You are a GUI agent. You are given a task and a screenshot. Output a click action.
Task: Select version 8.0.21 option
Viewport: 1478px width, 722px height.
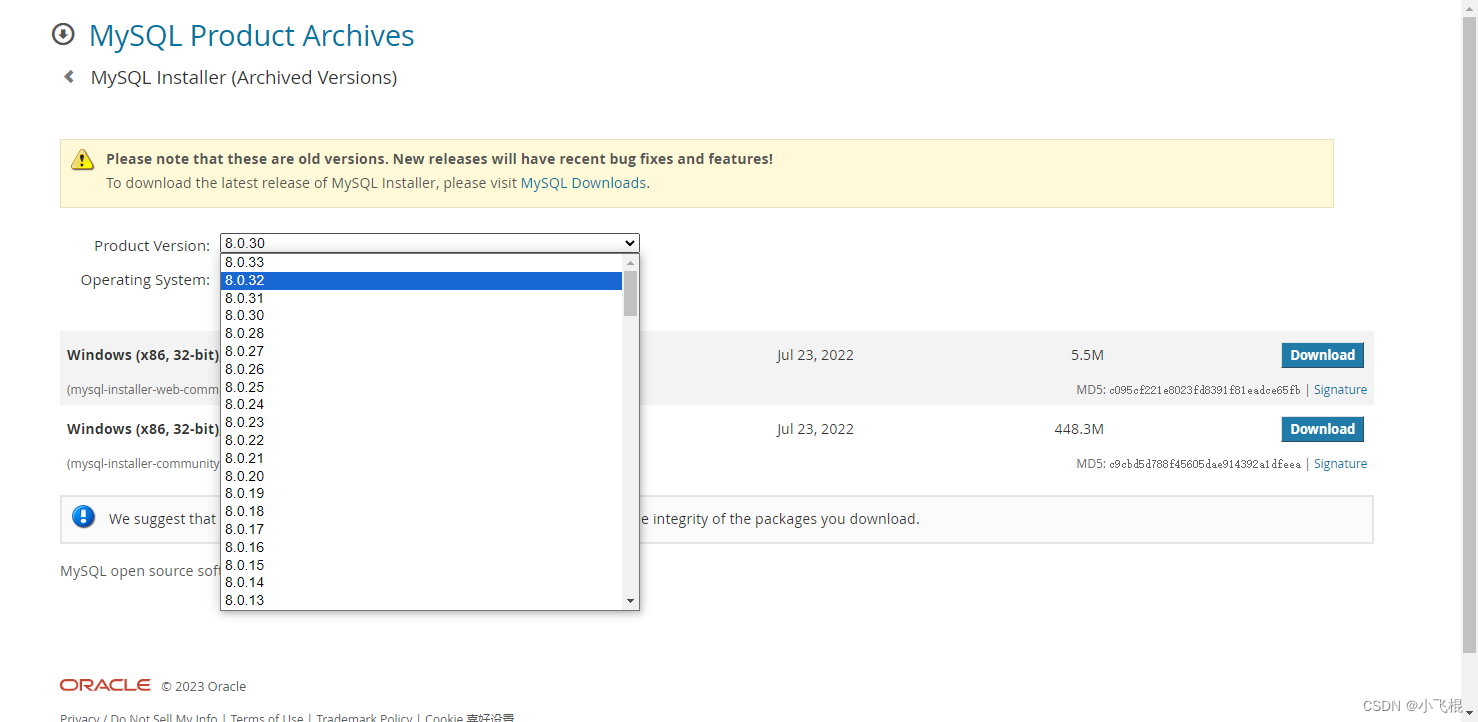[421, 458]
